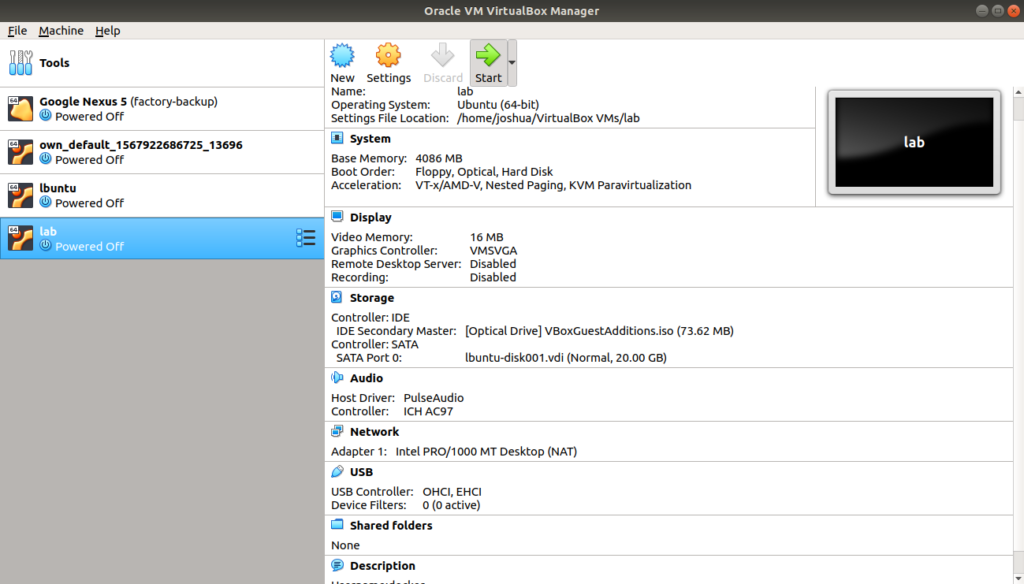Click power state icon of lbuntu
Viewport: 1024px width, 584px height.
point(45,203)
